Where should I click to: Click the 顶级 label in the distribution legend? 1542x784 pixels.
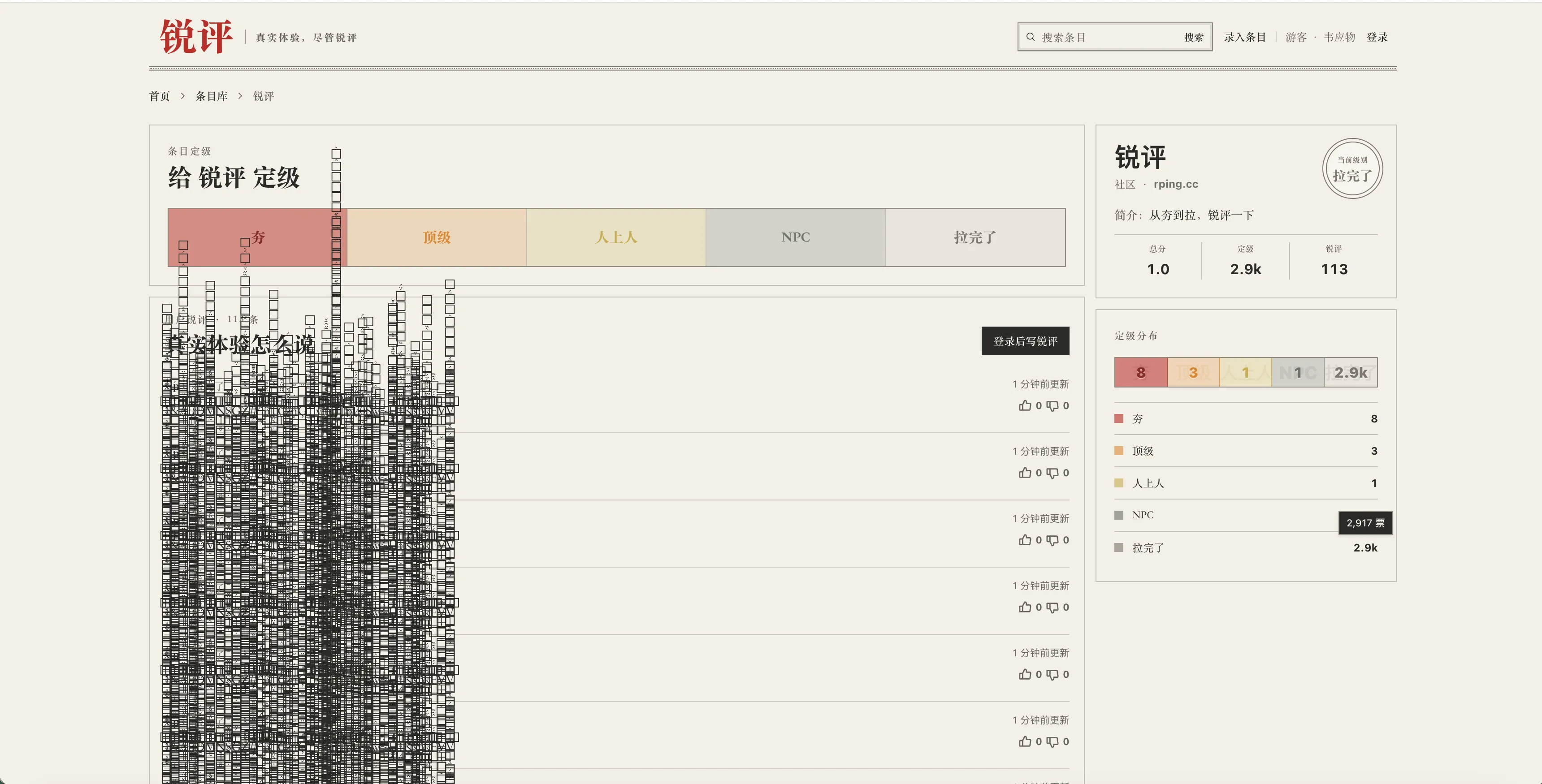point(1143,451)
